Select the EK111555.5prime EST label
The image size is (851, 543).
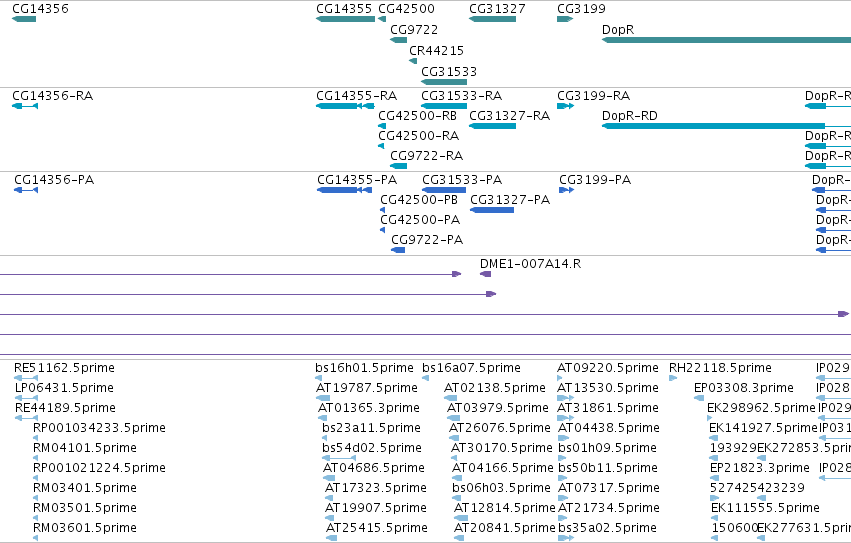[x=765, y=509]
